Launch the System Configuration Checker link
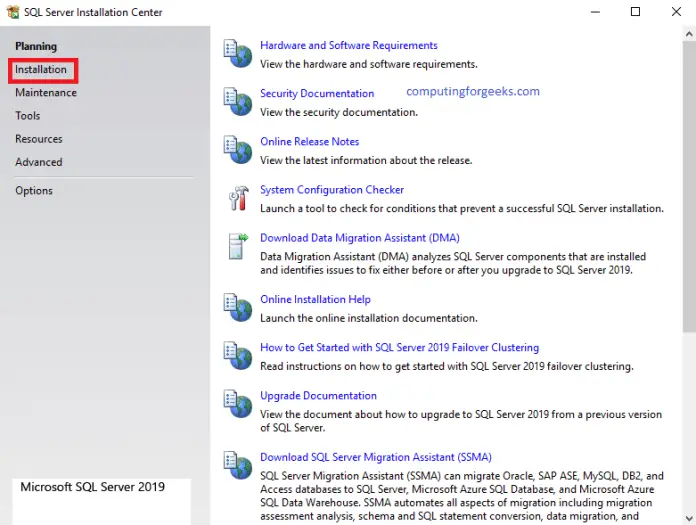696x525 pixels. click(332, 190)
